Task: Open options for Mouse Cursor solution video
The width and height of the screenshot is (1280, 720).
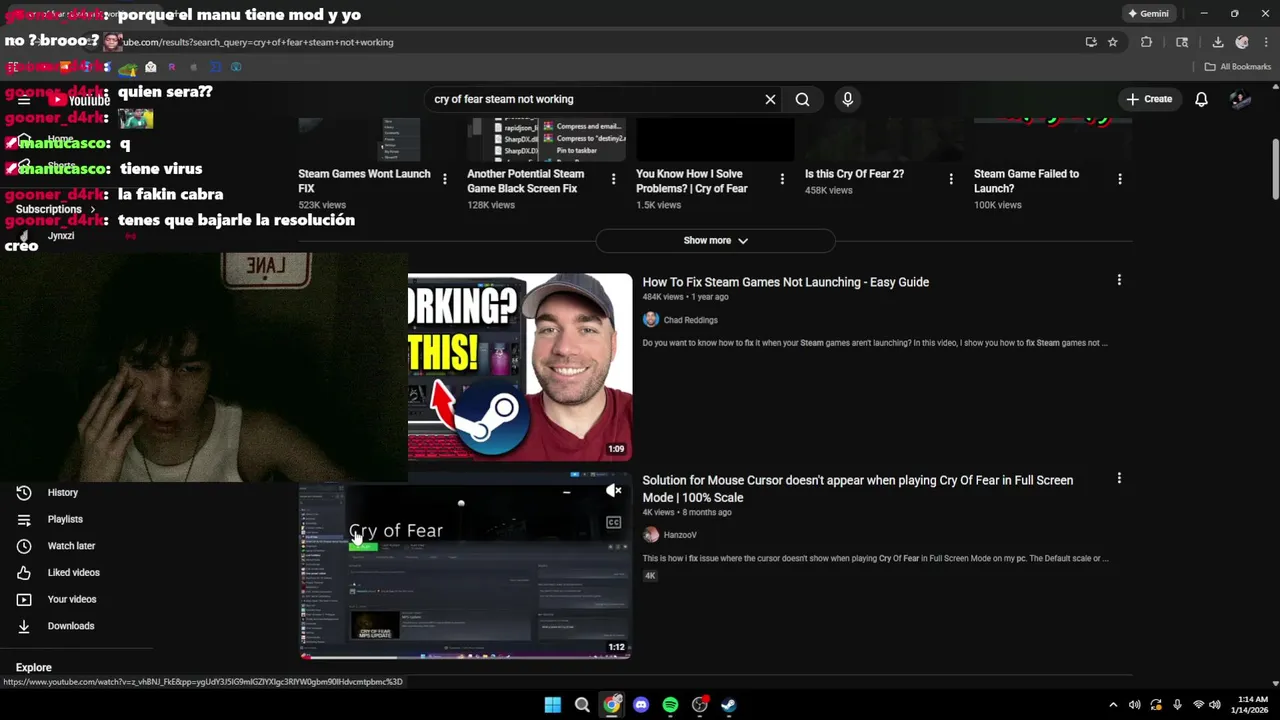Action: pos(1119,479)
